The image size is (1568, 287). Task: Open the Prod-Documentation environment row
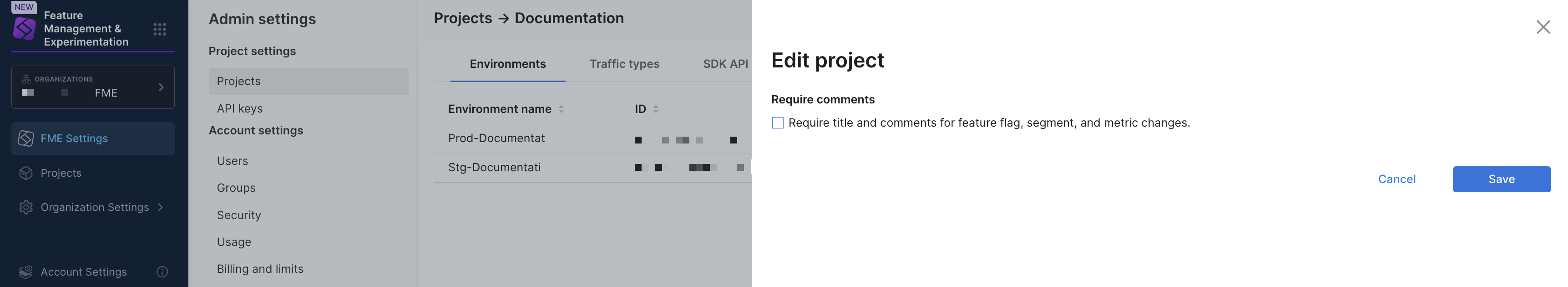click(x=496, y=138)
